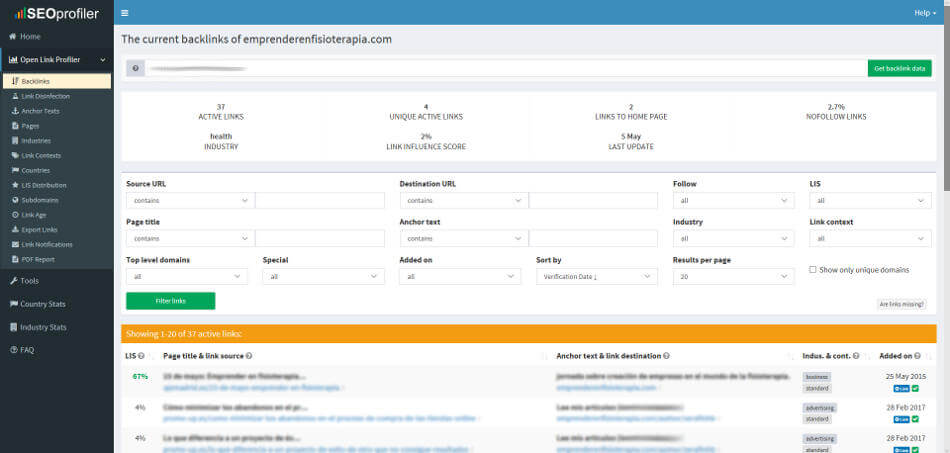Click help icon next to Indus. & cont.
Viewport: 950px width, 453px height.
click(855, 356)
